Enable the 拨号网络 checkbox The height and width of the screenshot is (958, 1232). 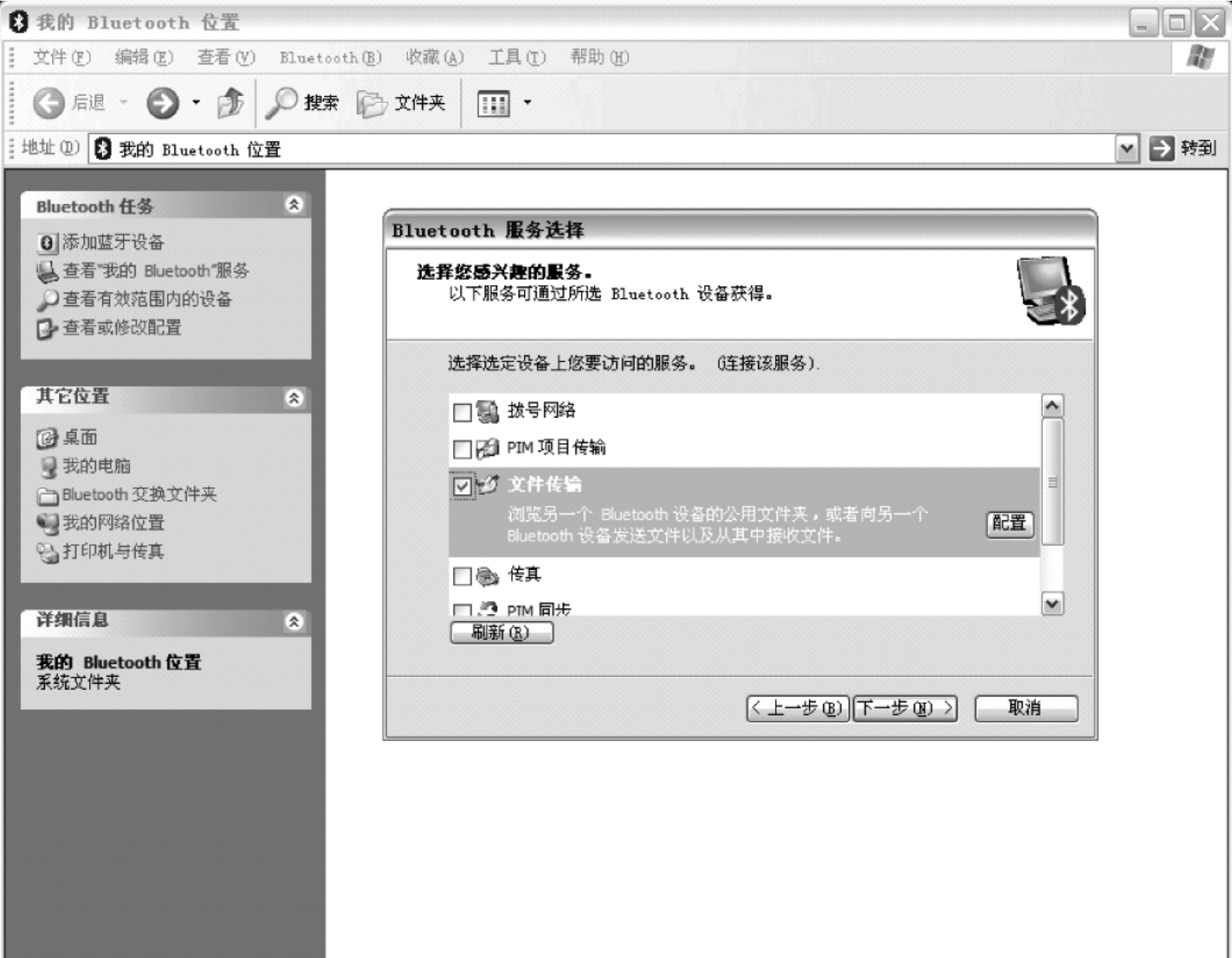point(462,412)
